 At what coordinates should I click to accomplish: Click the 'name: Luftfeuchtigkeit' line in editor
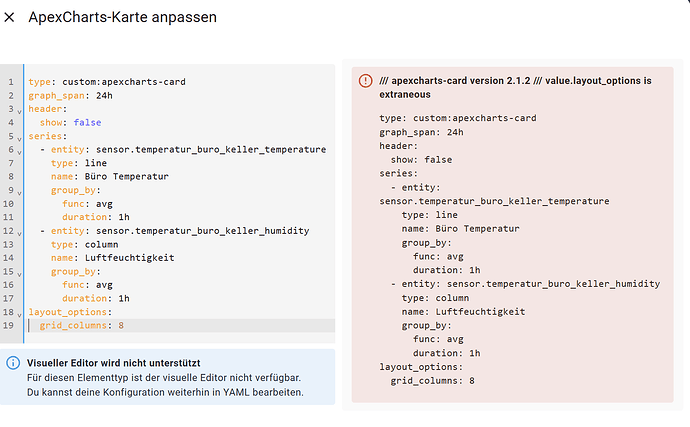[112, 258]
